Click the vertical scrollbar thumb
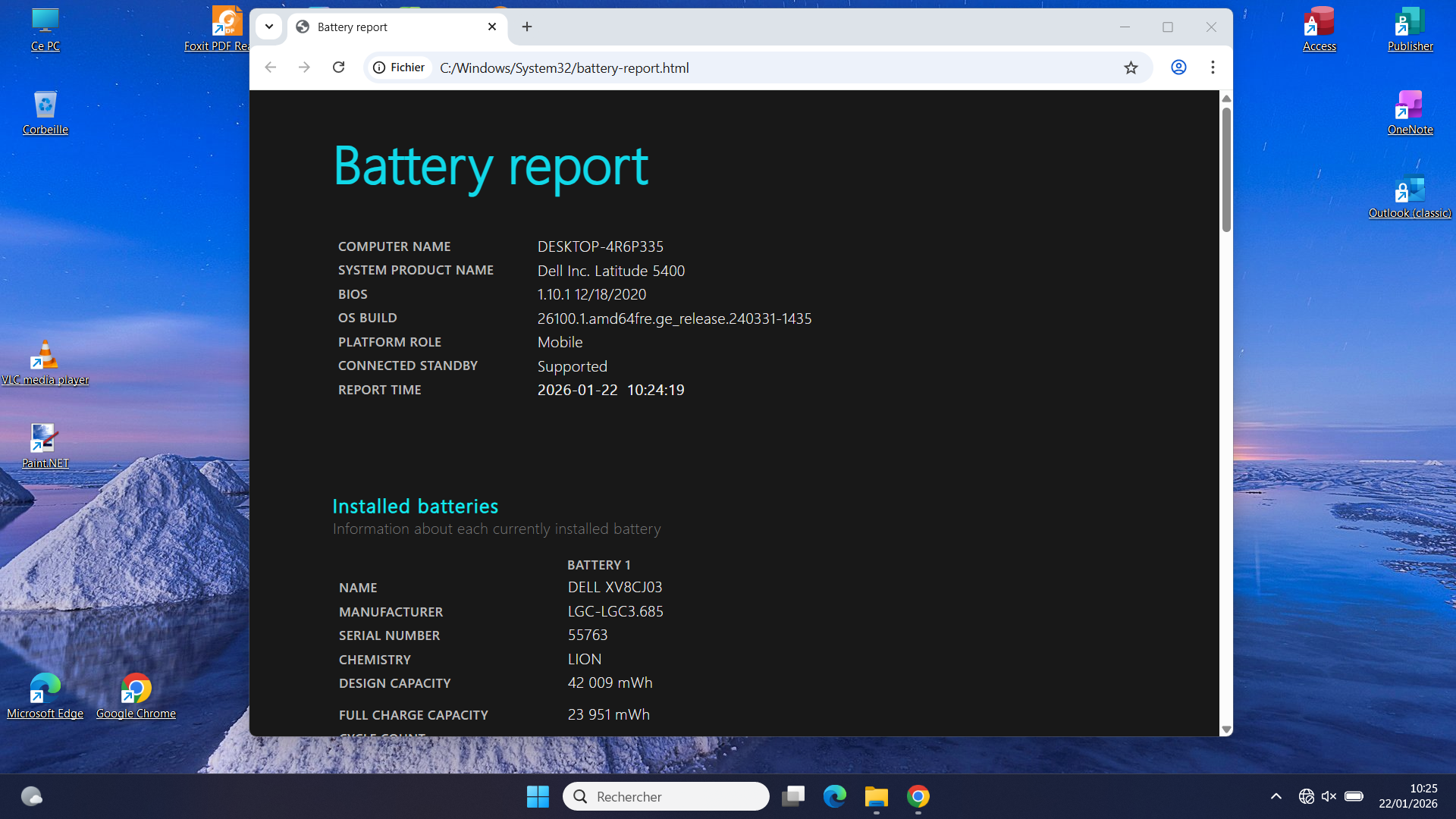The height and width of the screenshot is (819, 1456). [1226, 169]
